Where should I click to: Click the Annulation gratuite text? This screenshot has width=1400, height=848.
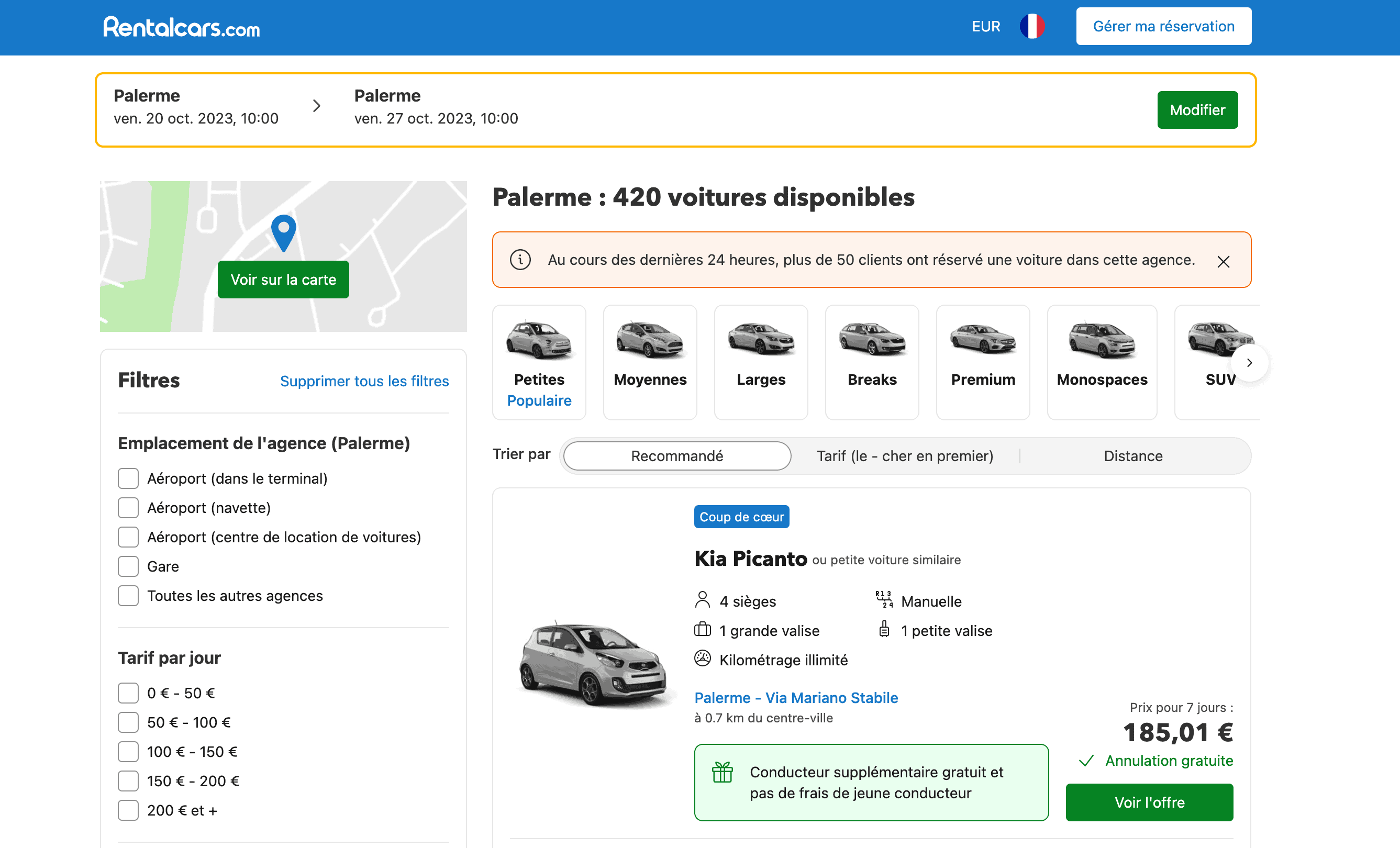pos(1169,761)
